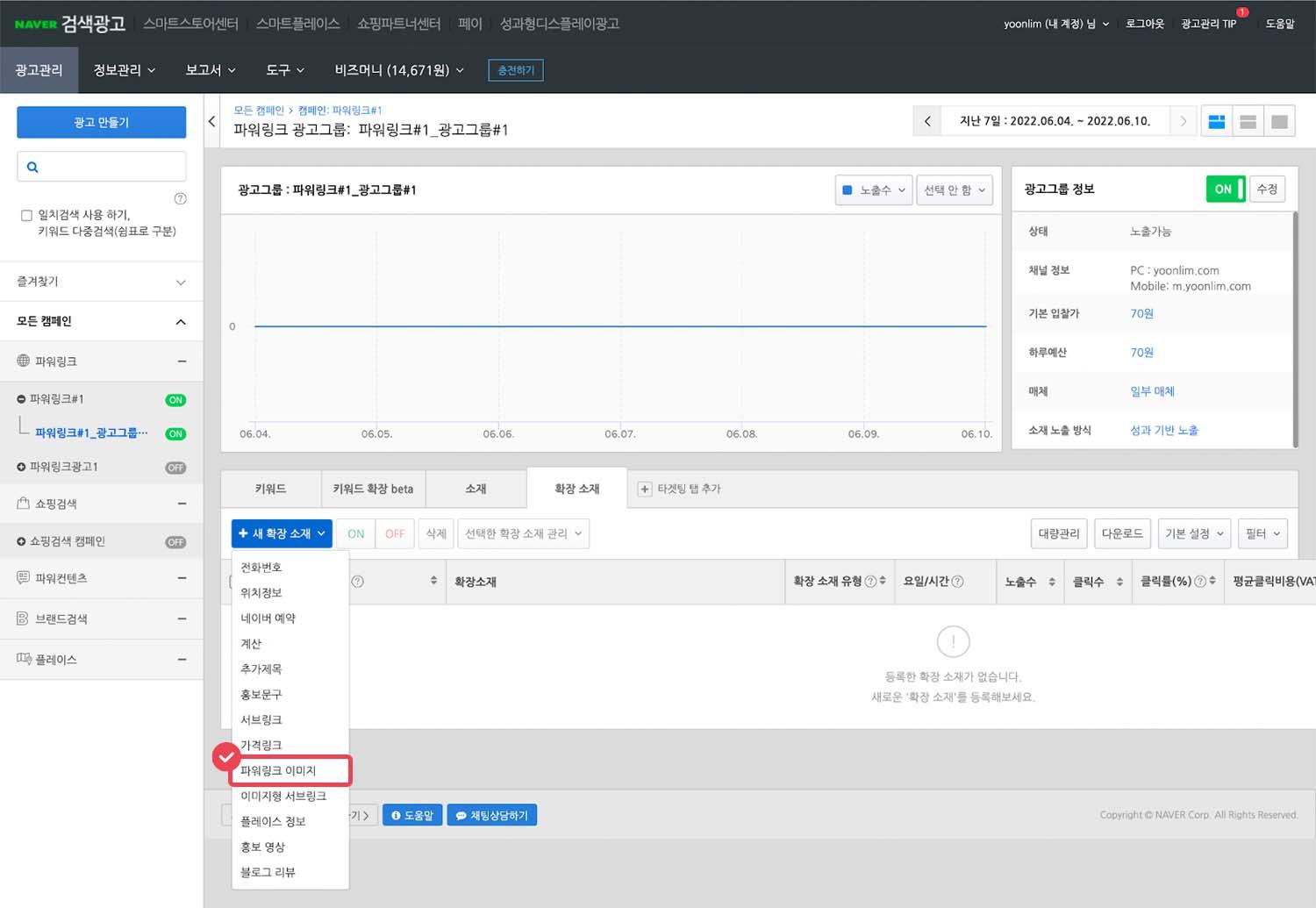Go to previous date range arrow
Image resolution: width=1316 pixels, height=908 pixels.
coord(927,121)
